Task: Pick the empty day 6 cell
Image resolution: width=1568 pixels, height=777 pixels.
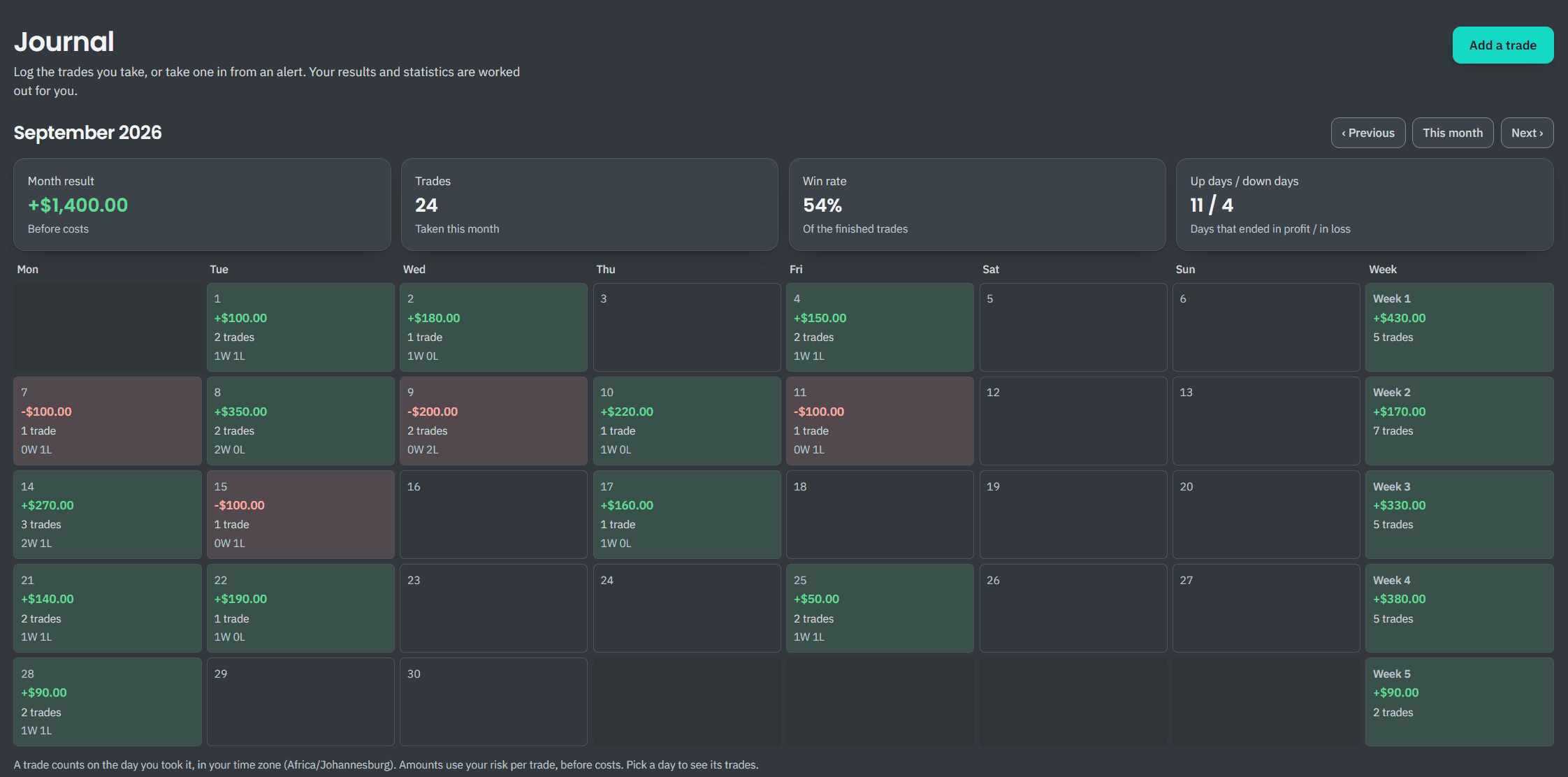Action: (x=1266, y=327)
